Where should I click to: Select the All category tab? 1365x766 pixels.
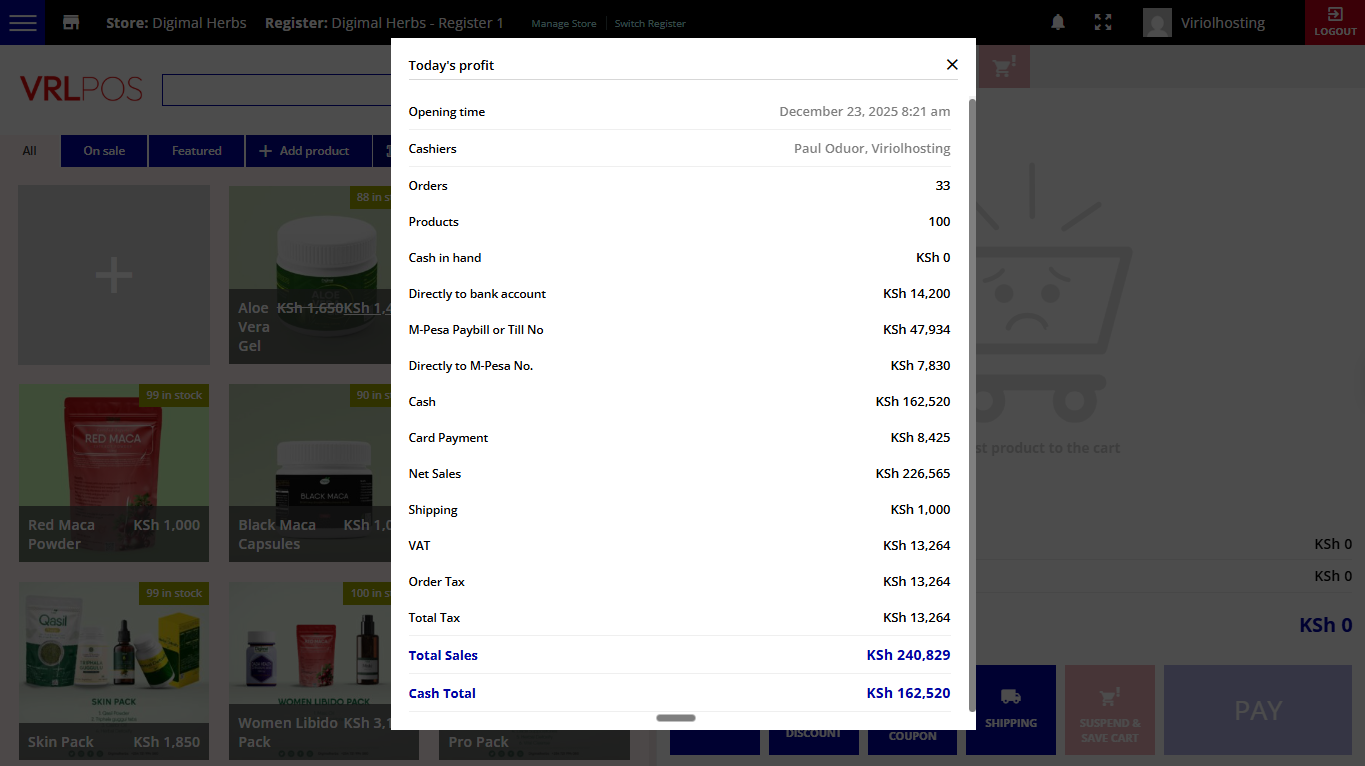click(30, 151)
